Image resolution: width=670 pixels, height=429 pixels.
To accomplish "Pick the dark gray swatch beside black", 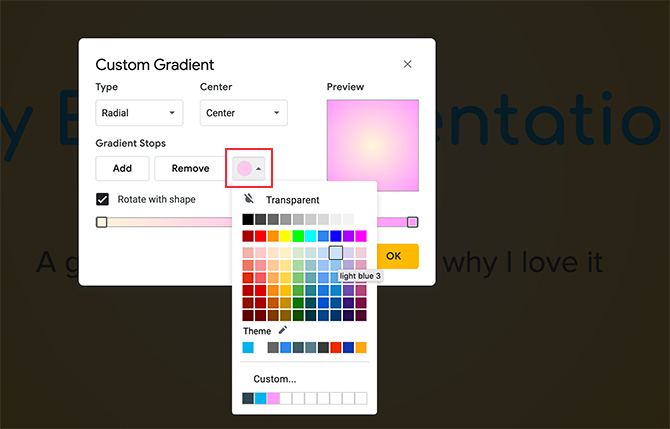I will 261,220.
